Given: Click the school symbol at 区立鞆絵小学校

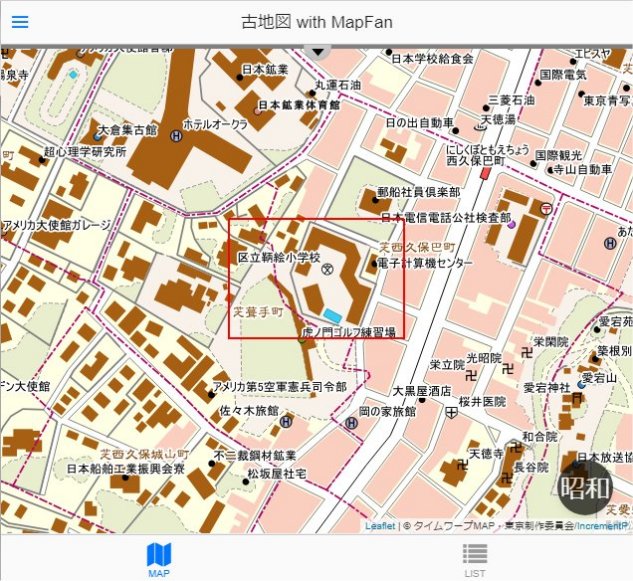Looking at the screenshot, I should coord(327,269).
